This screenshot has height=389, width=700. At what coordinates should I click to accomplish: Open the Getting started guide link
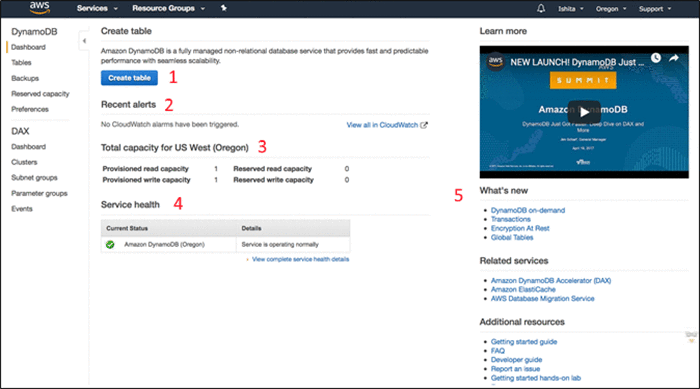pyautogui.click(x=524, y=342)
